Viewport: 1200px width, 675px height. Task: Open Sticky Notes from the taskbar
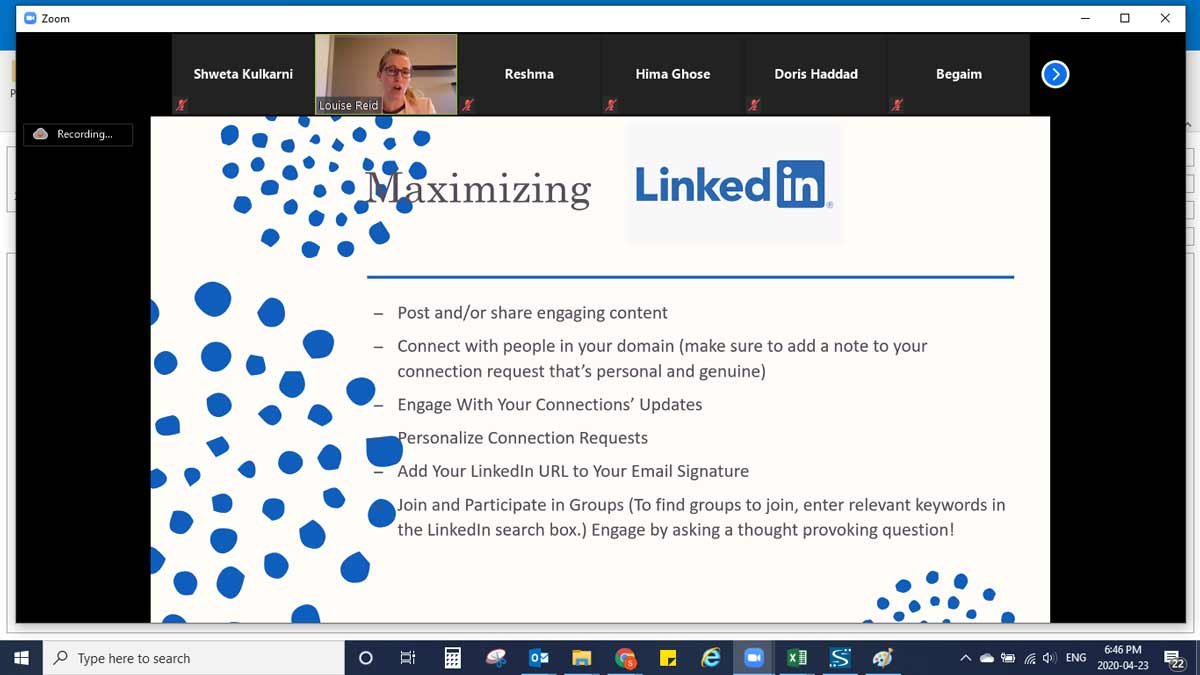pos(668,658)
